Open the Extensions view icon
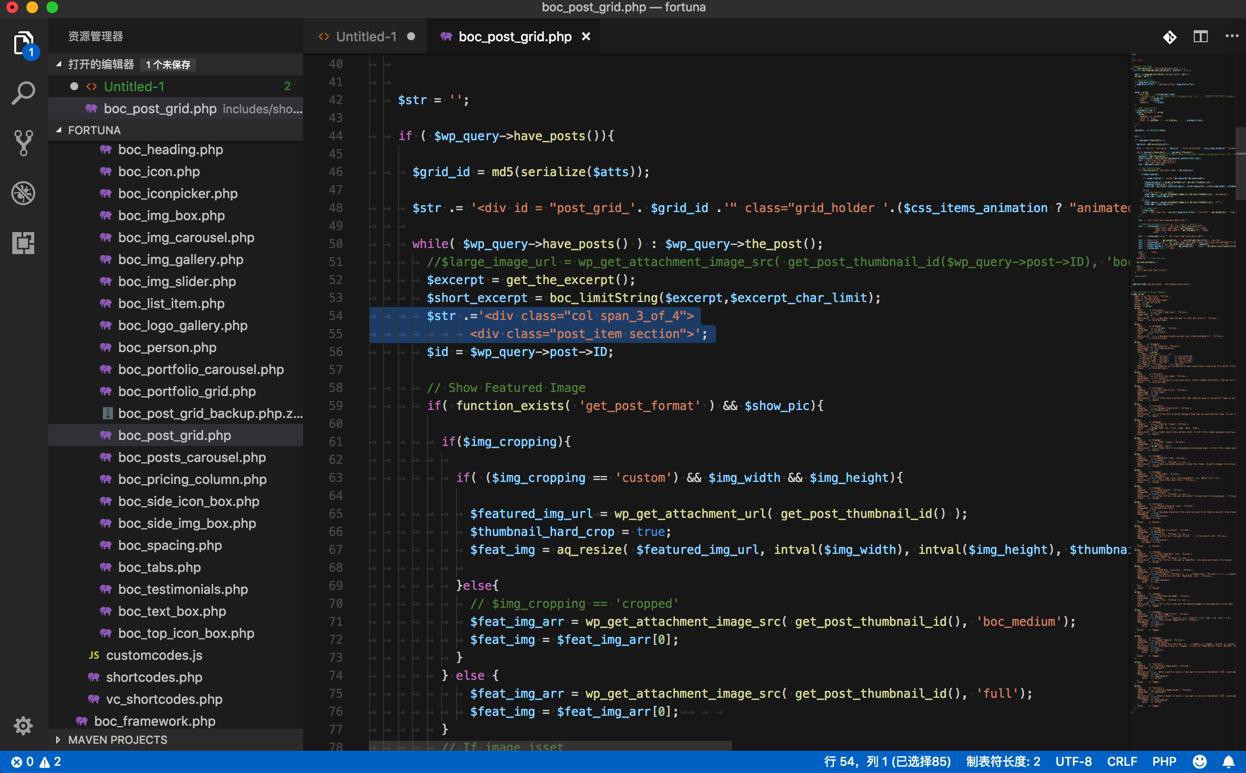This screenshot has width=1246, height=773. (24, 243)
